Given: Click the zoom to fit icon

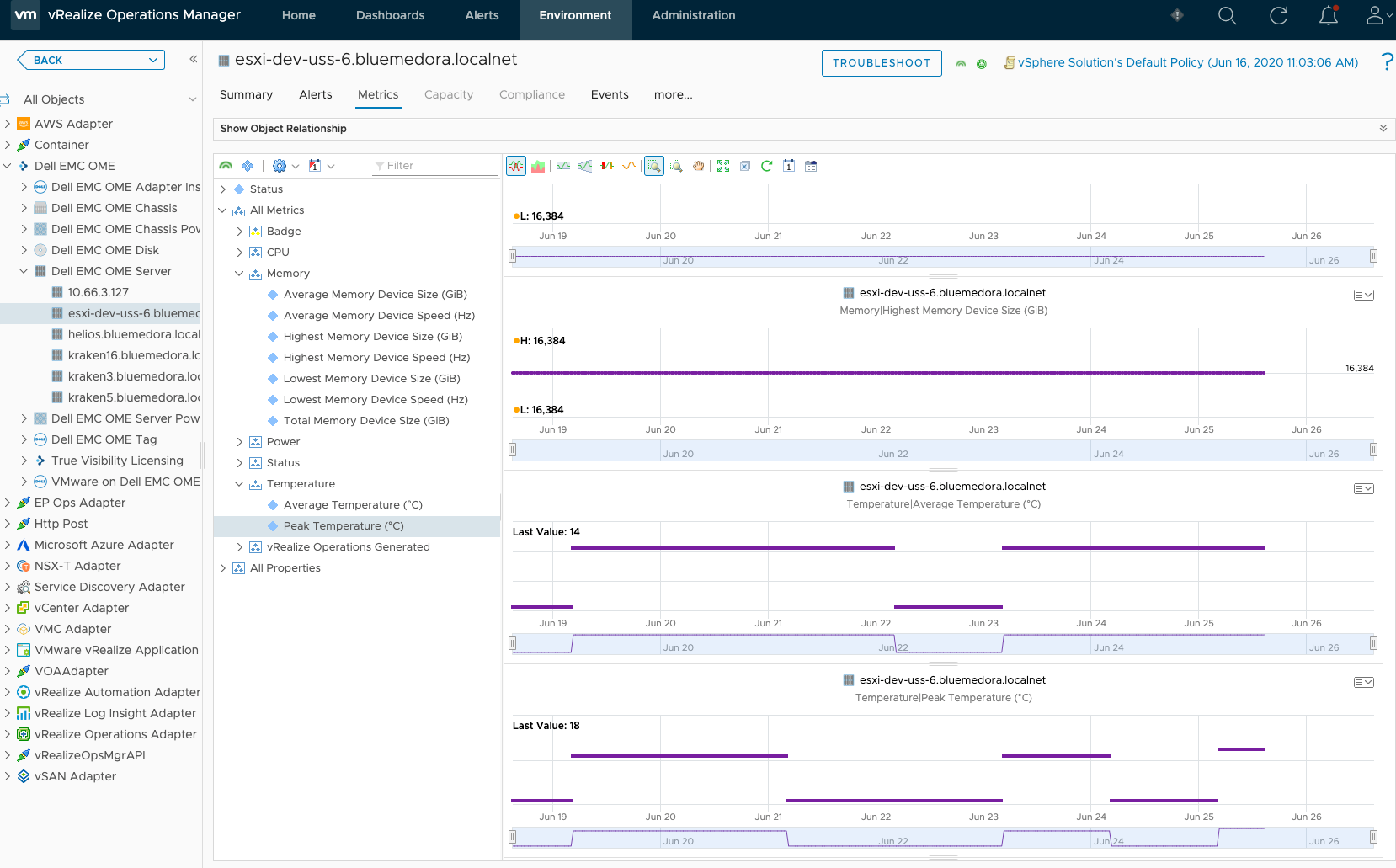Looking at the screenshot, I should tap(723, 166).
